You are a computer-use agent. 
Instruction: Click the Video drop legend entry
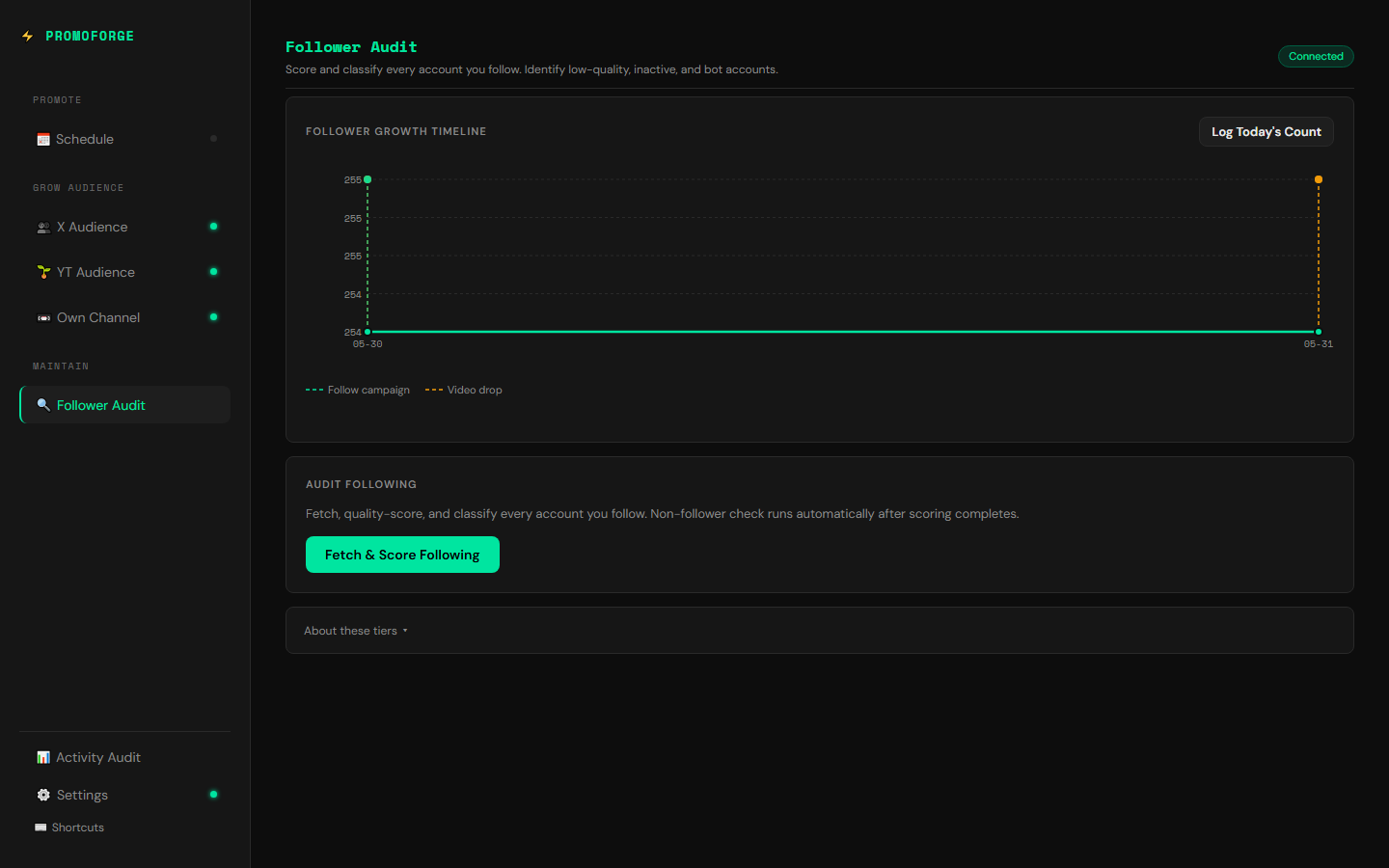coord(464,390)
